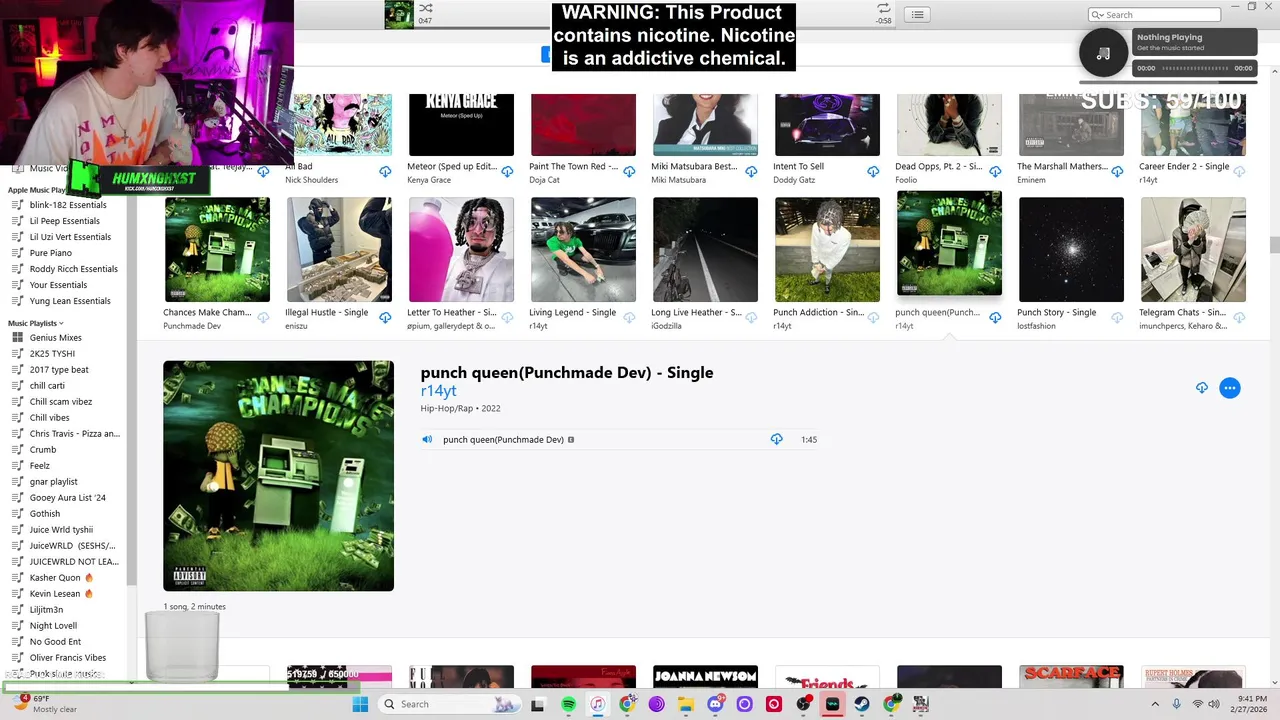Select the punch queen(Punchmade Dev) track row
Image resolution: width=1280 pixels, height=720 pixels.
[619, 439]
